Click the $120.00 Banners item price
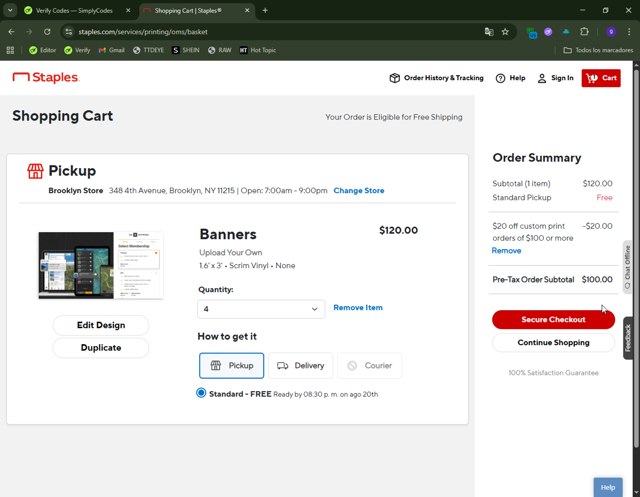Viewport: 640px width, 497px height. point(398,230)
